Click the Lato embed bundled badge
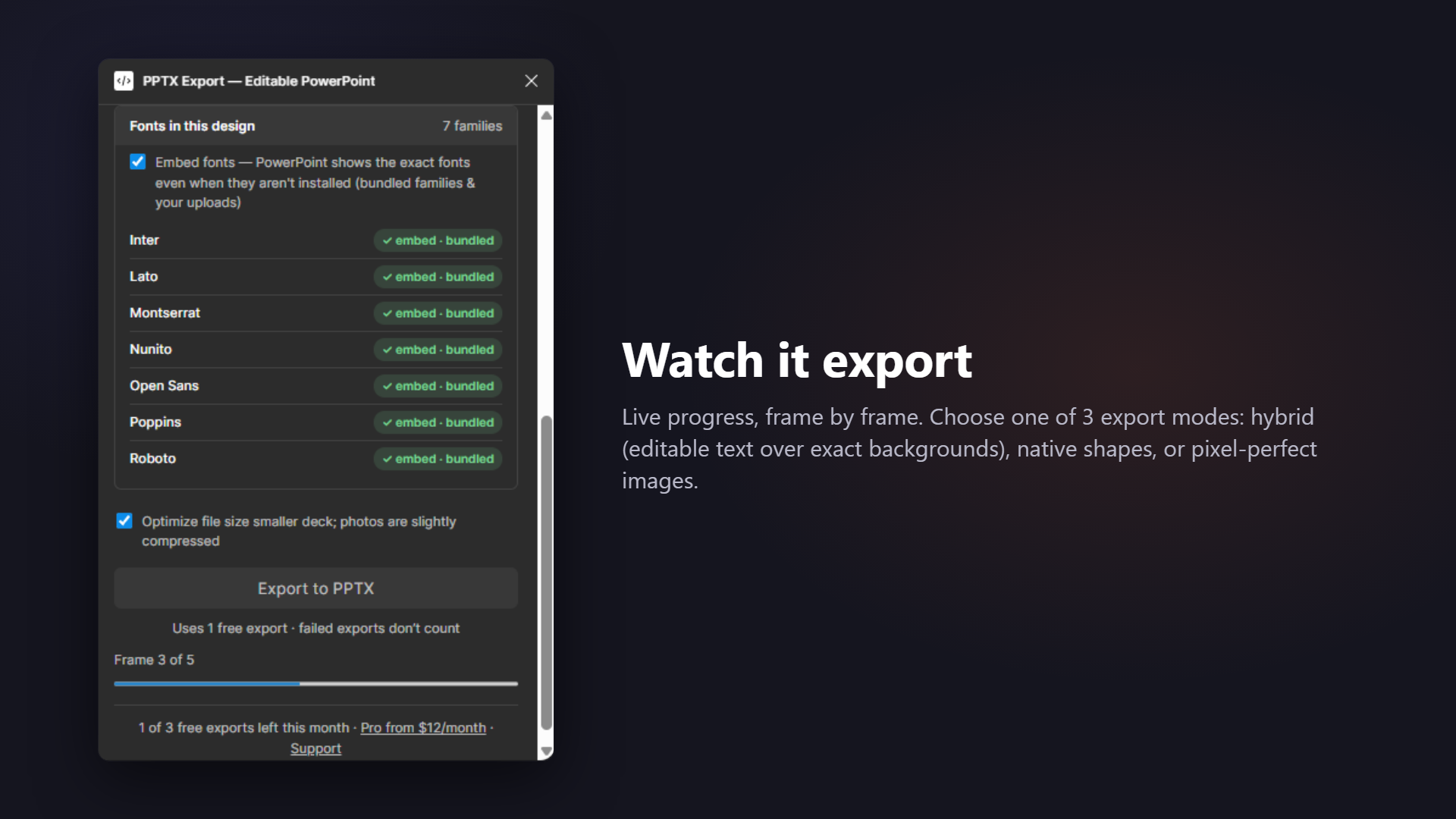This screenshot has width=1456, height=819. click(x=438, y=277)
